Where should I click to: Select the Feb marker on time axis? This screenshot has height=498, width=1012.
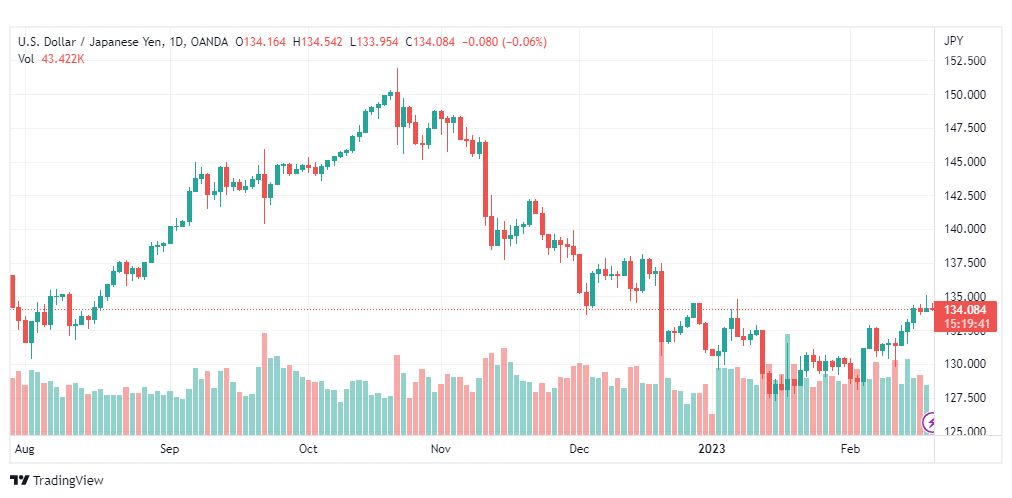[849, 449]
